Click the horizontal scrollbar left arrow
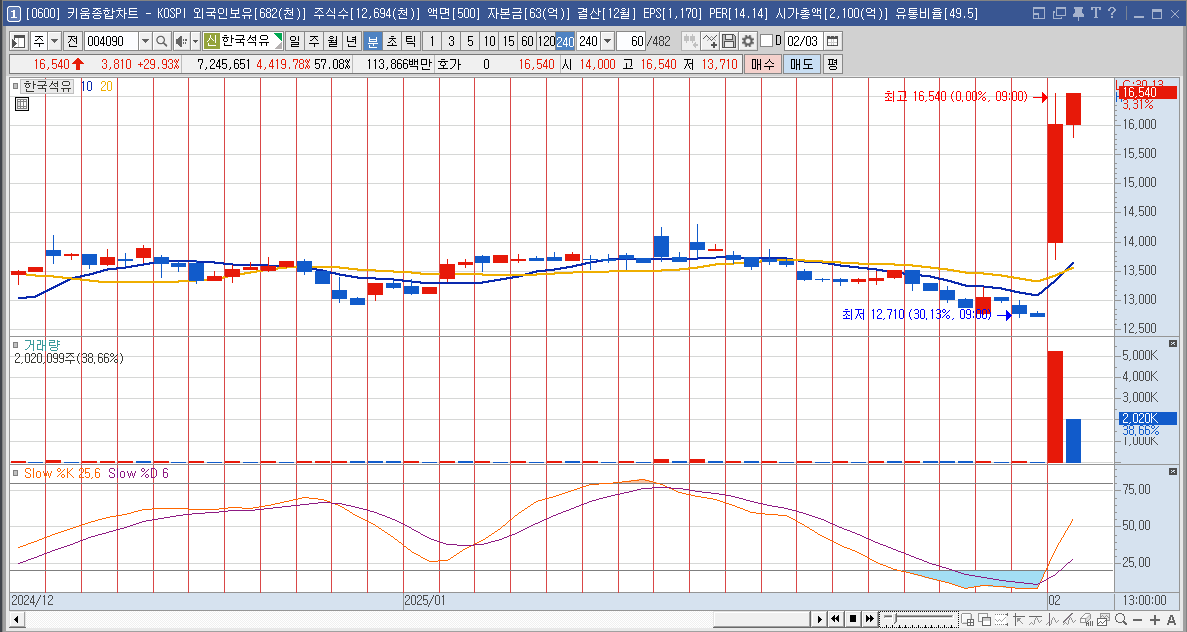 [x=15, y=619]
